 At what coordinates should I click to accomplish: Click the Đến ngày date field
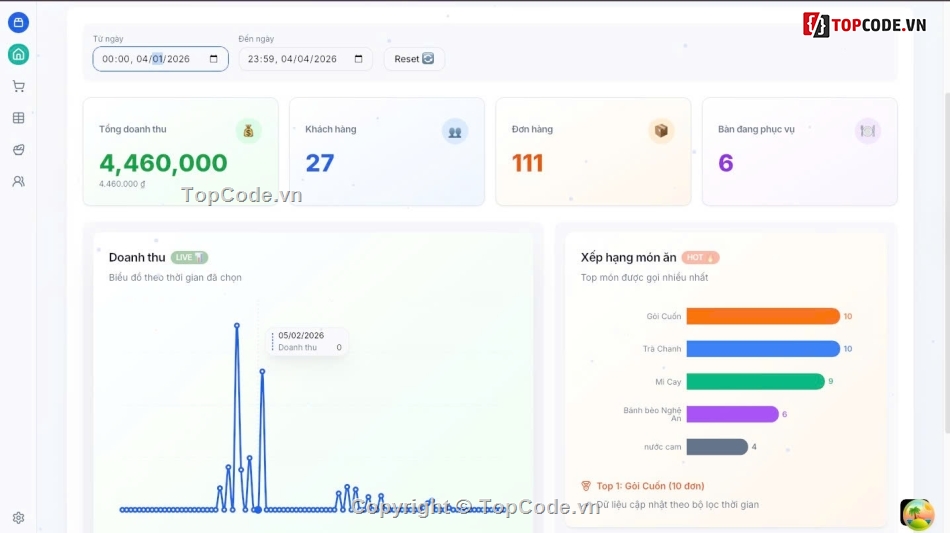click(305, 59)
